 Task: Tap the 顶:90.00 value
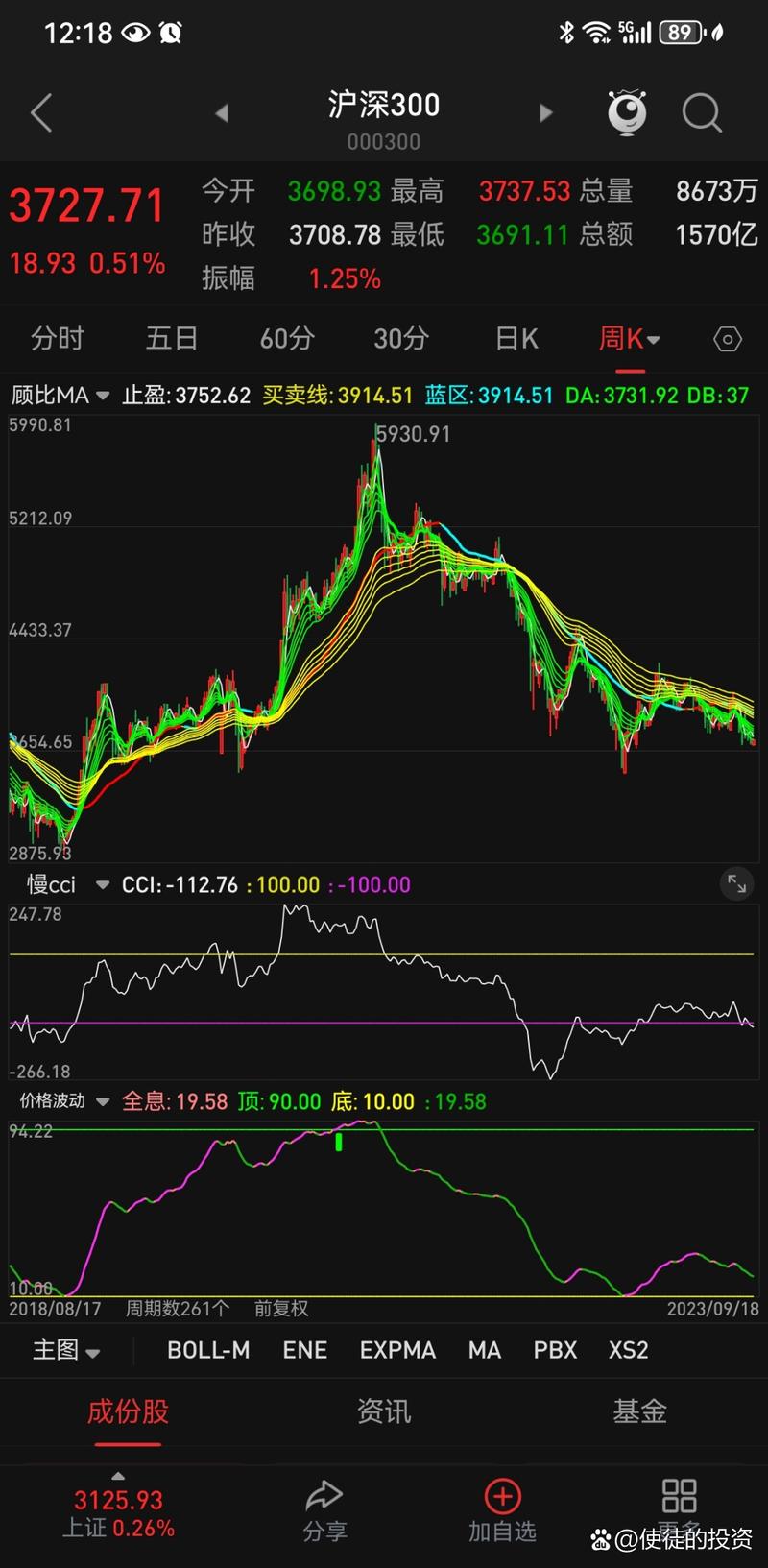point(279,1101)
